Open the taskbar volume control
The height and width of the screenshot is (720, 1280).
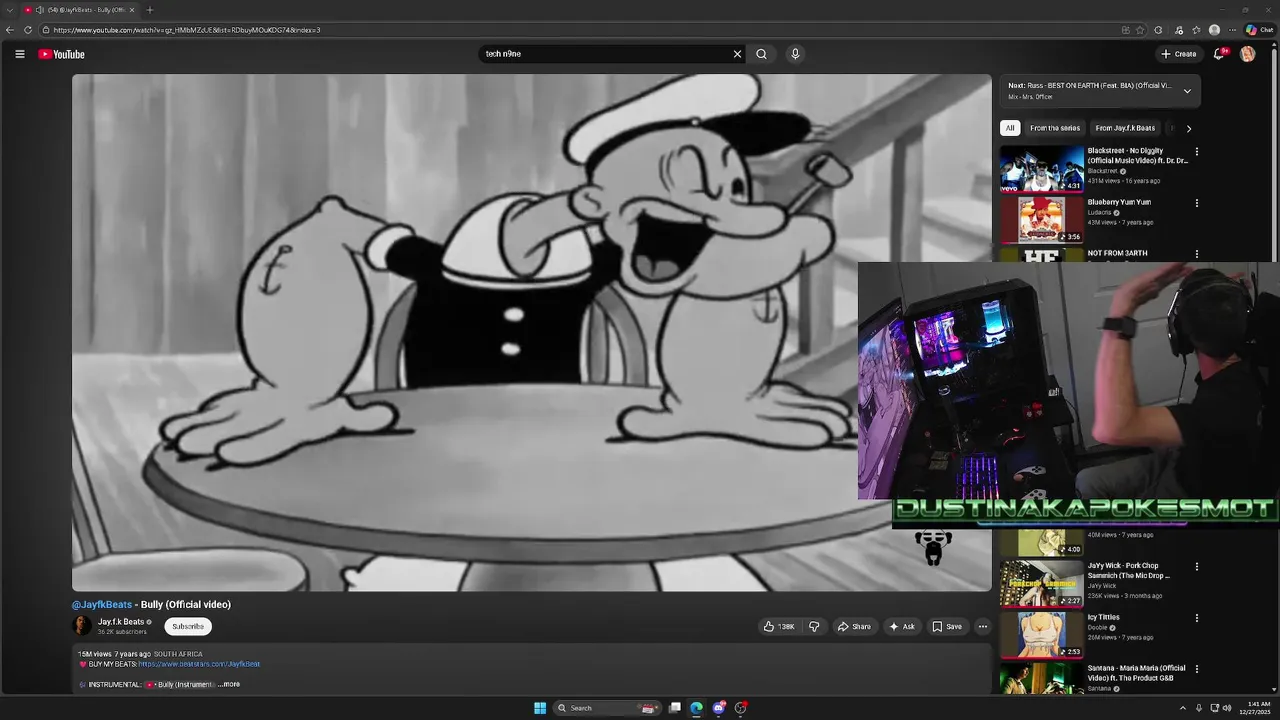coord(1227,708)
